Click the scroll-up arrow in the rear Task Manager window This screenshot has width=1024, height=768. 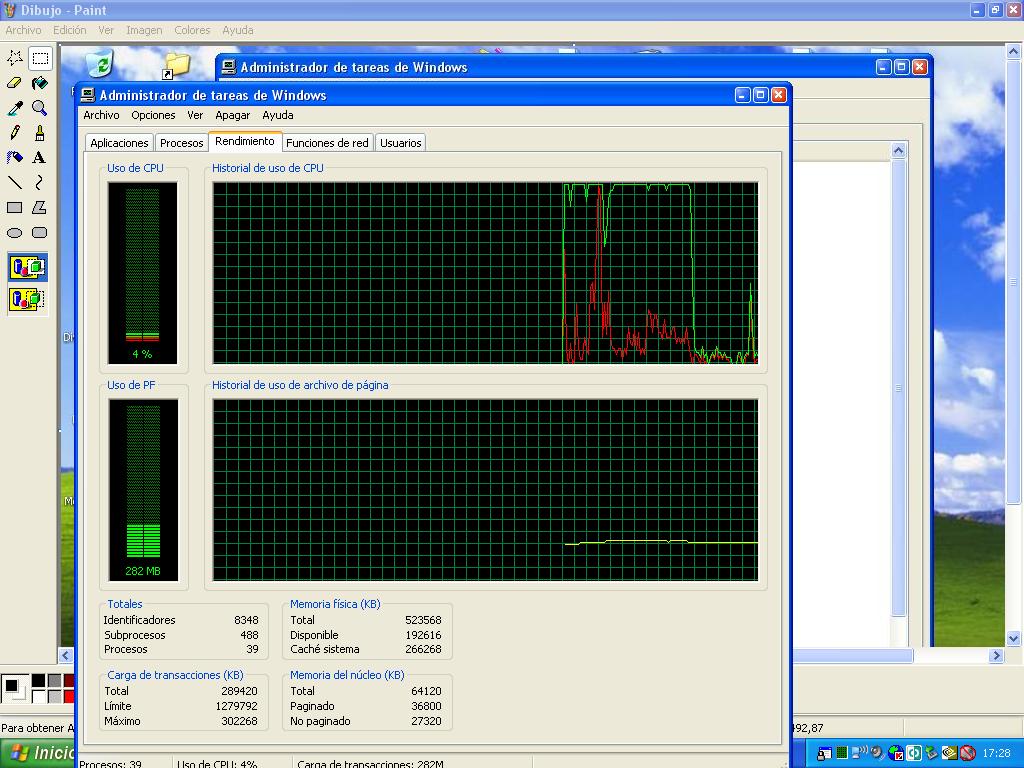pos(898,150)
